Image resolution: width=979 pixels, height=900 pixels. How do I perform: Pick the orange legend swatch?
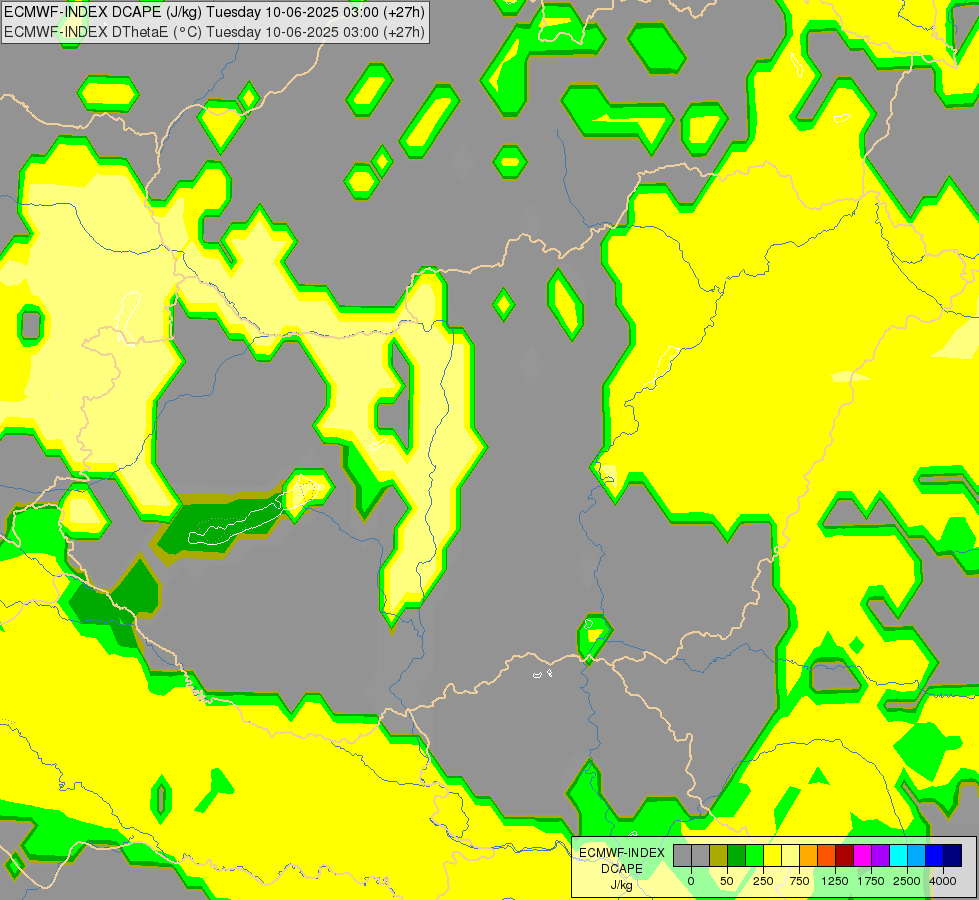(x=809, y=856)
